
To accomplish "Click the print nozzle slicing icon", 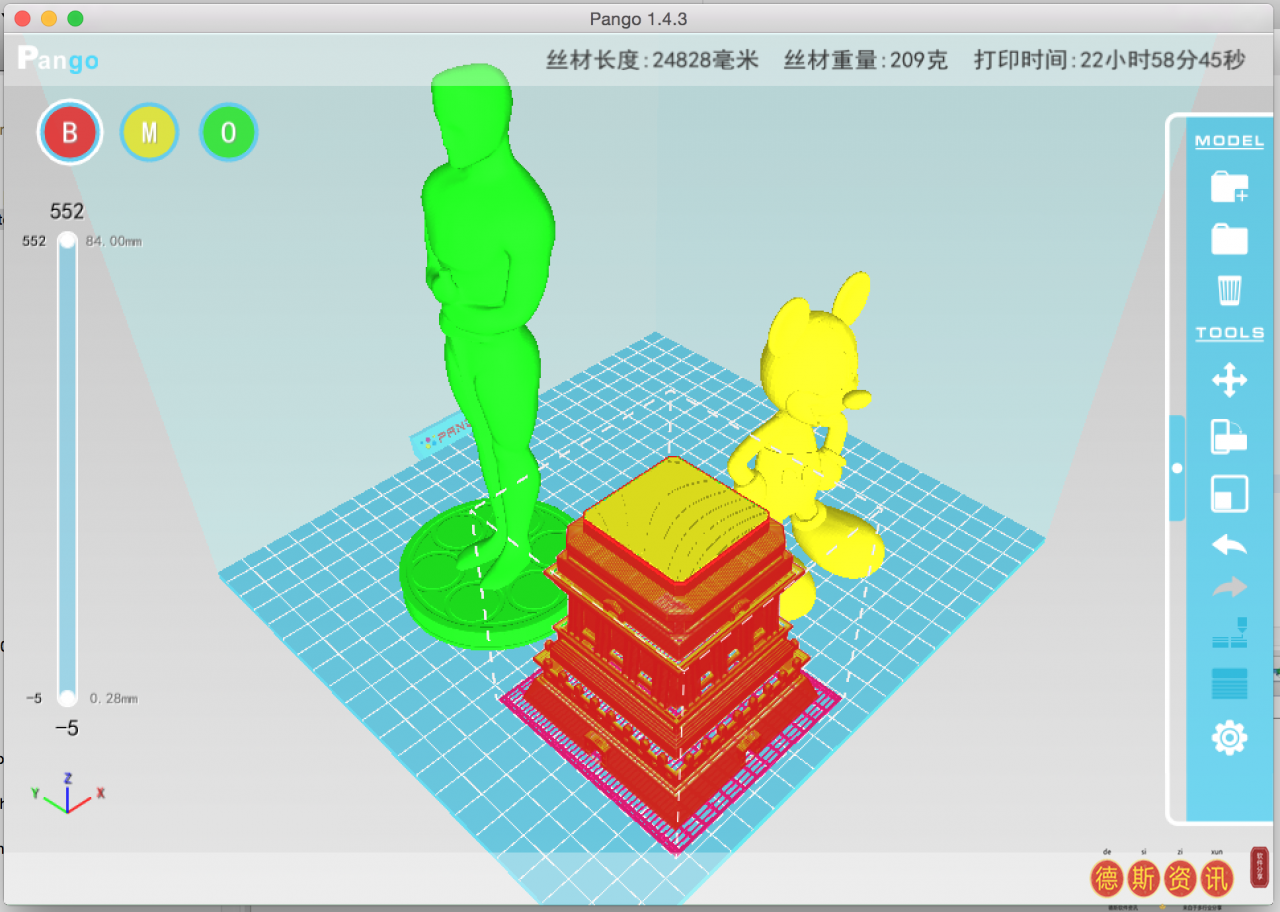I will [1229, 633].
